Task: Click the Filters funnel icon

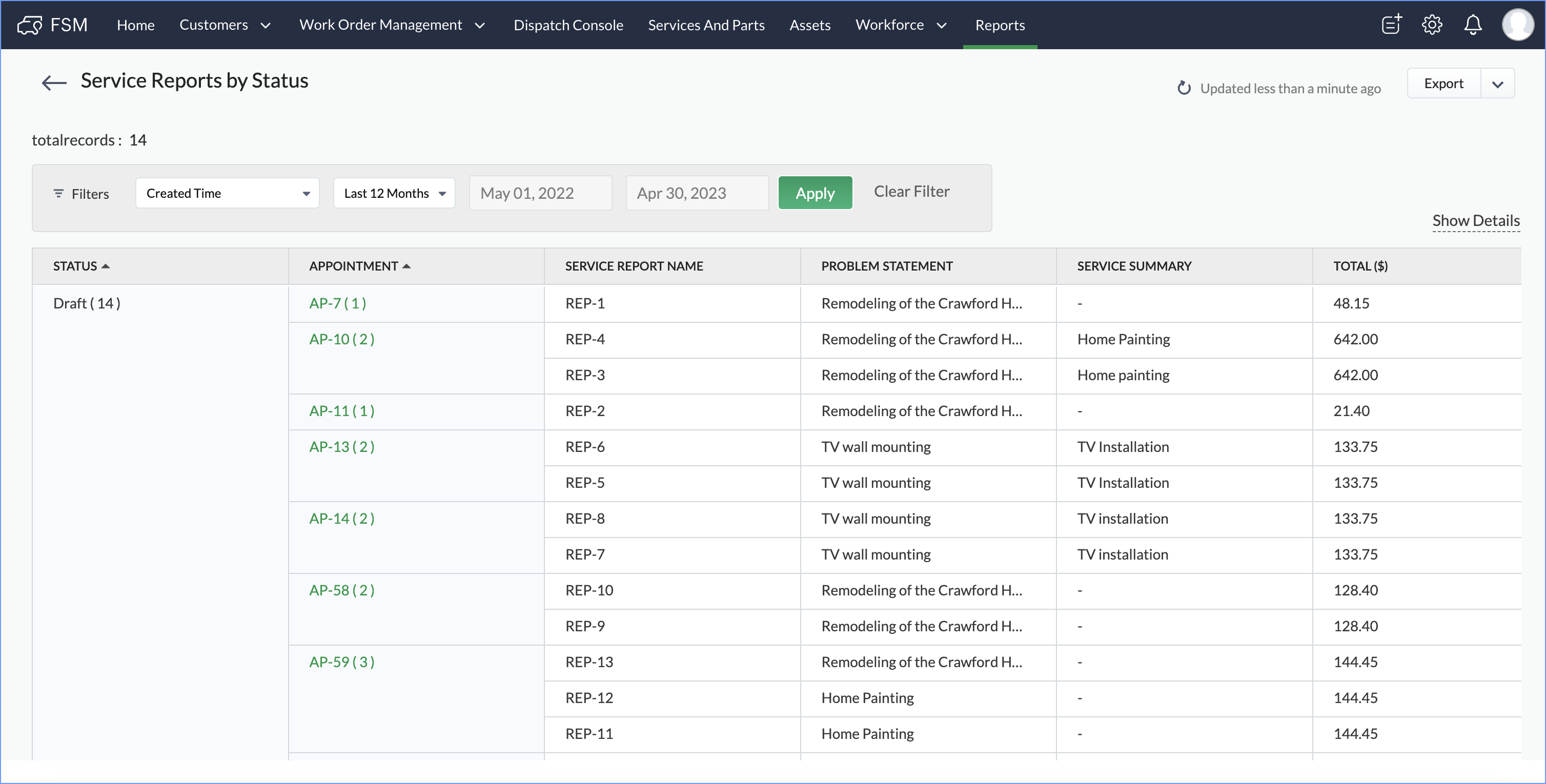Action: (x=58, y=193)
